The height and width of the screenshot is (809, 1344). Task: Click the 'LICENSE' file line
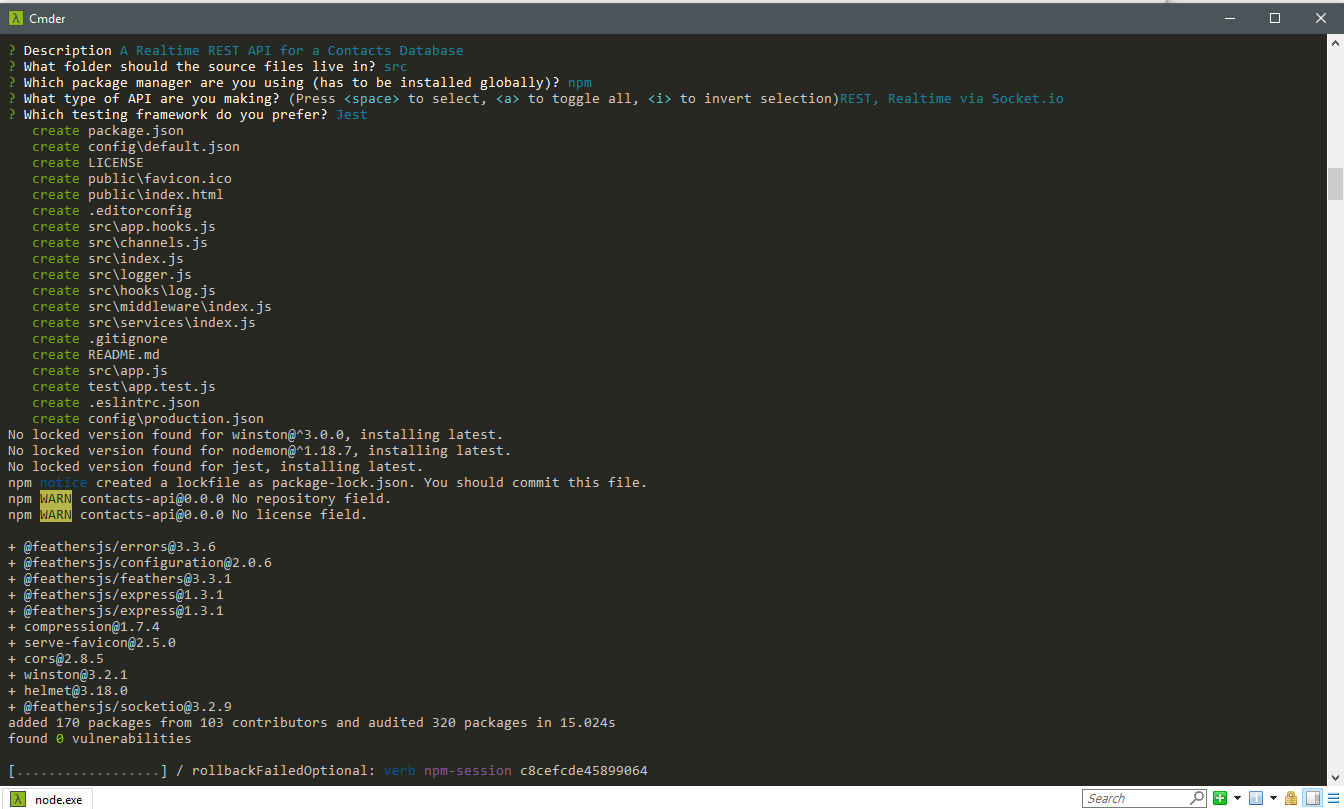[x=116, y=163]
